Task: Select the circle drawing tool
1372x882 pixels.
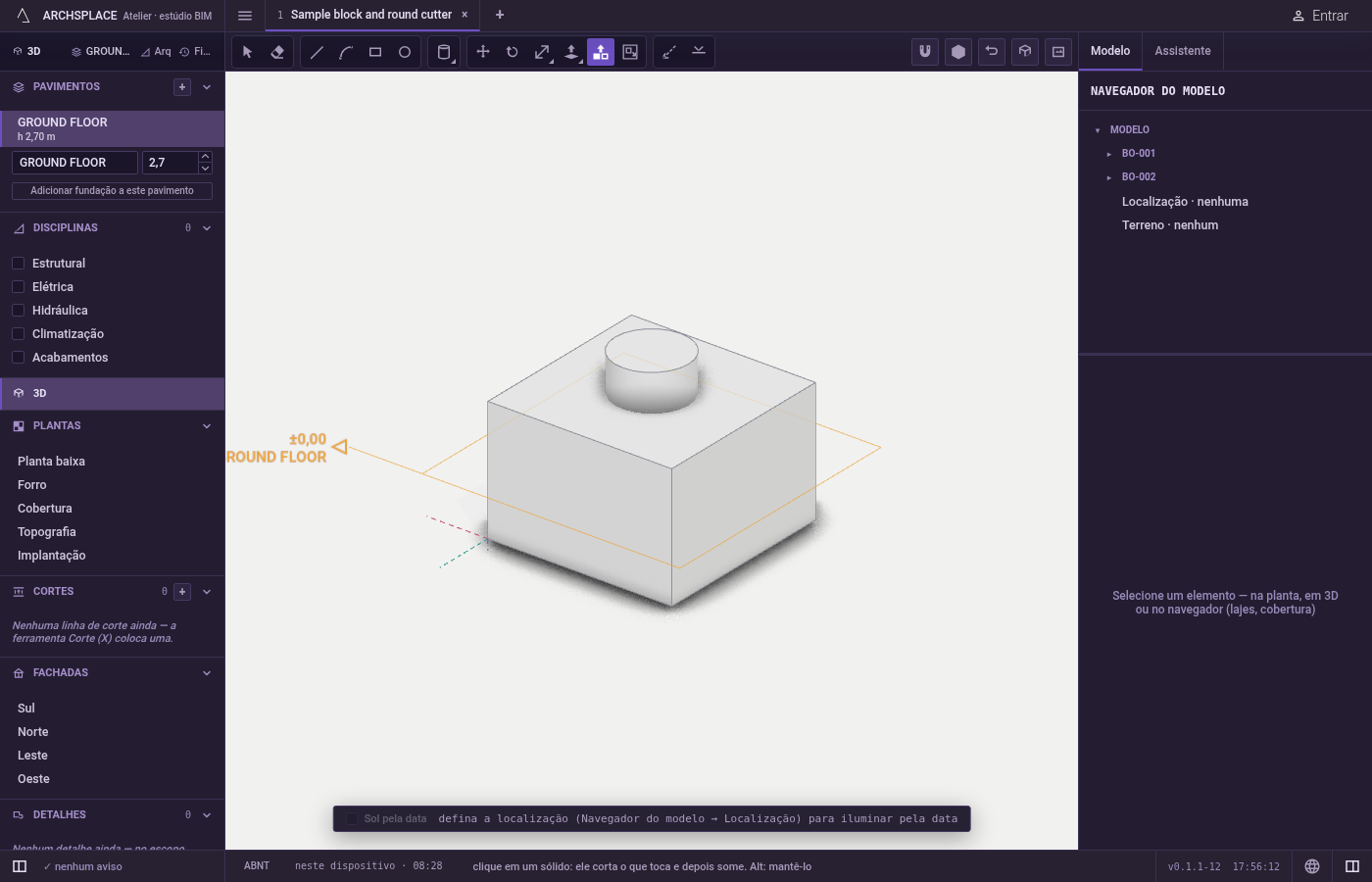Action: [x=405, y=52]
